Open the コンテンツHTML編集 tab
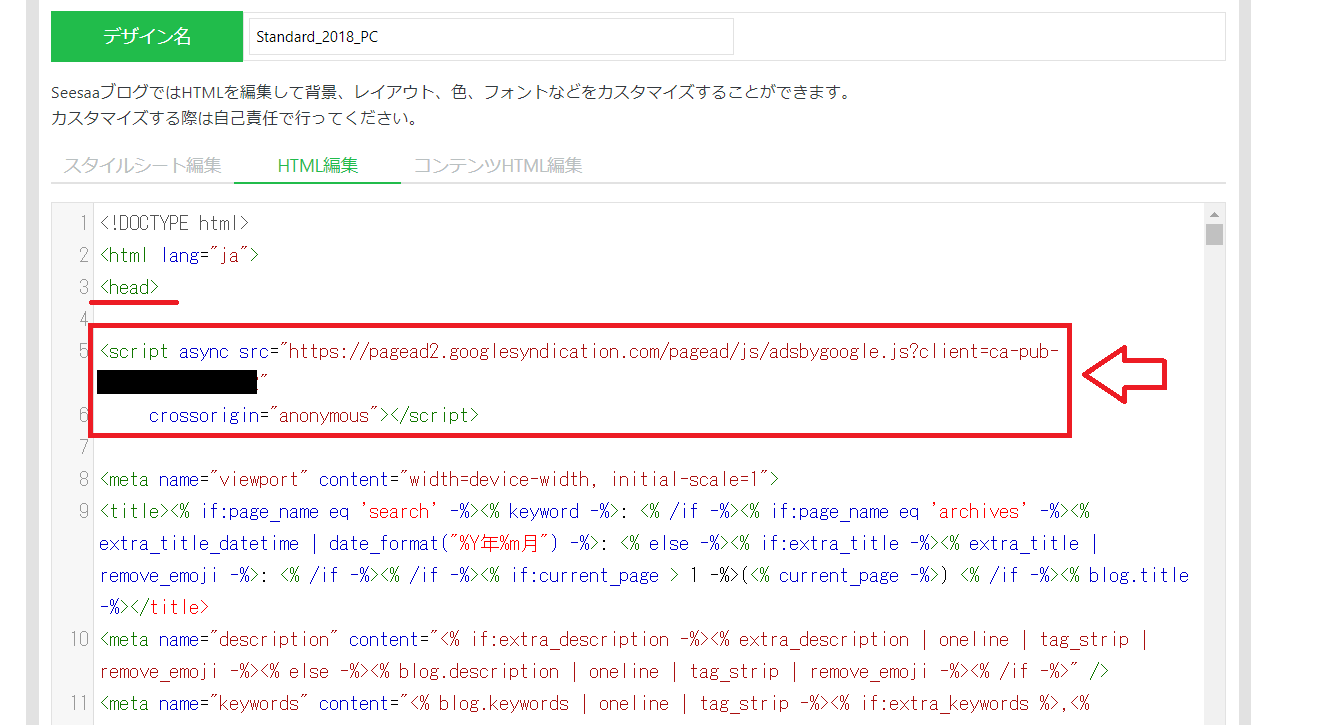The width and height of the screenshot is (1341, 725). click(498, 166)
